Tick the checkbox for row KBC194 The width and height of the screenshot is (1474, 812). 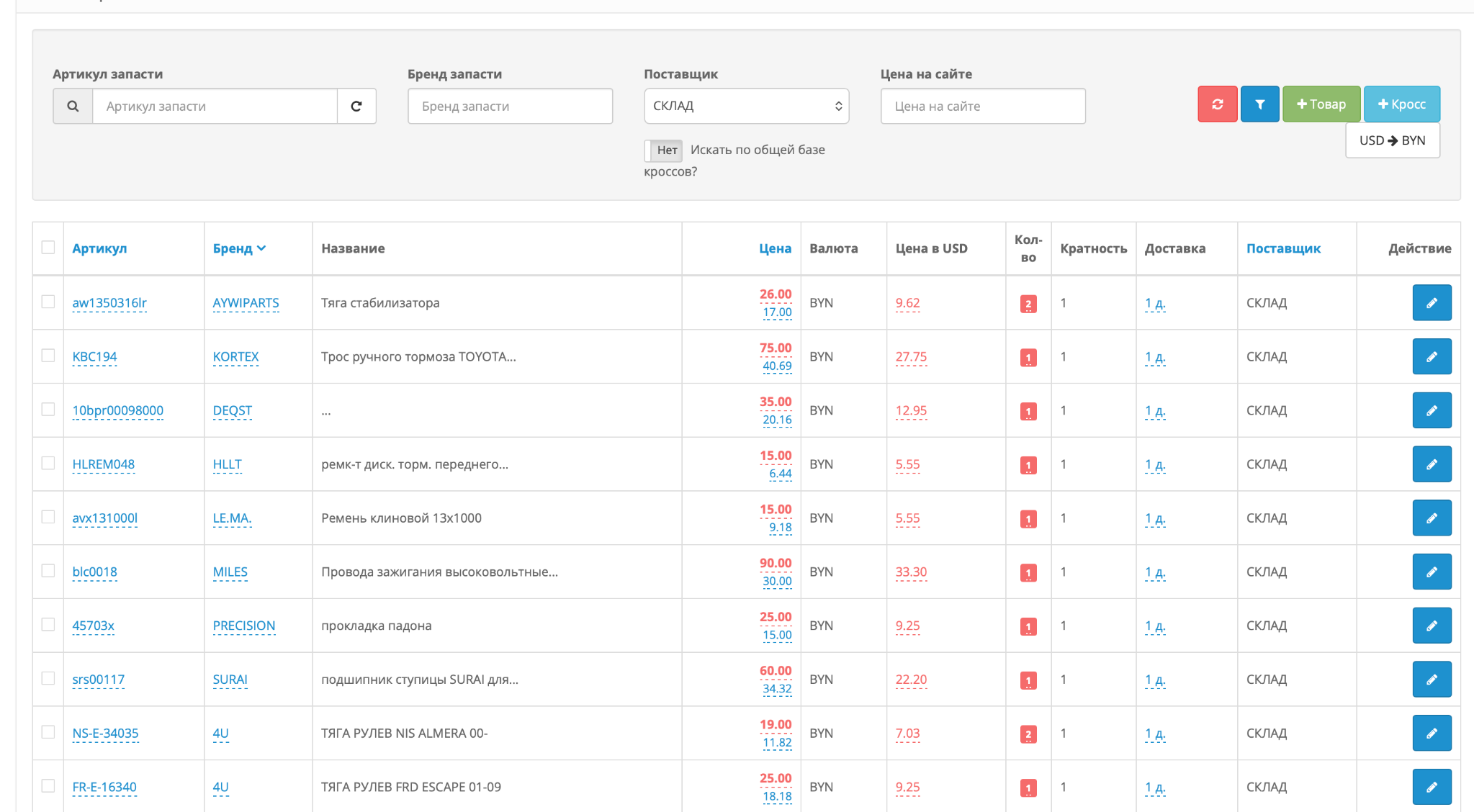click(48, 356)
